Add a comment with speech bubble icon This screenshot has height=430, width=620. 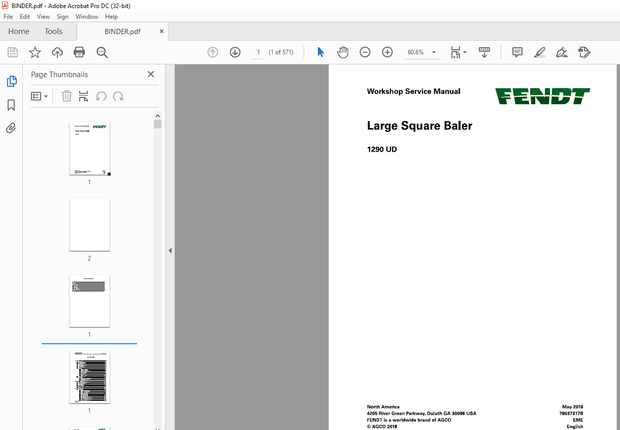click(x=517, y=52)
